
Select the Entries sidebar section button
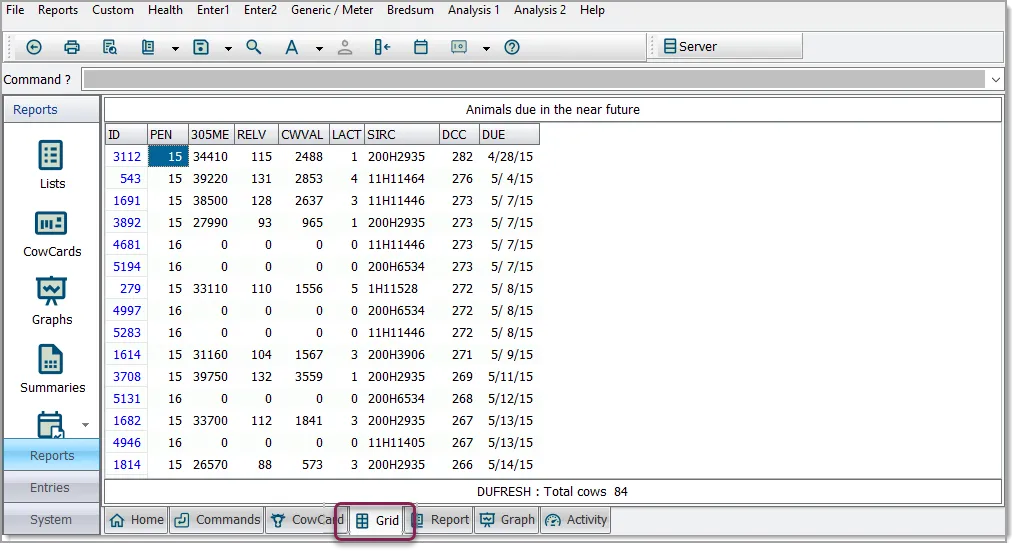pos(50,488)
